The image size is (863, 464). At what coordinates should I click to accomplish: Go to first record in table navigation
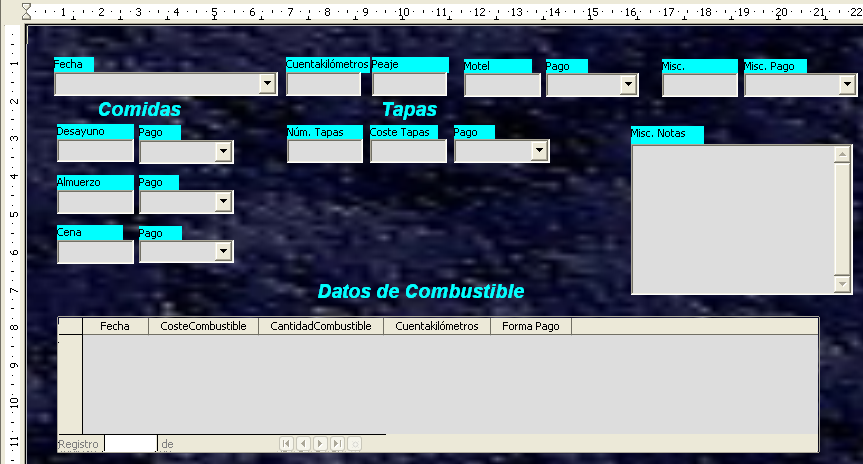tap(287, 443)
